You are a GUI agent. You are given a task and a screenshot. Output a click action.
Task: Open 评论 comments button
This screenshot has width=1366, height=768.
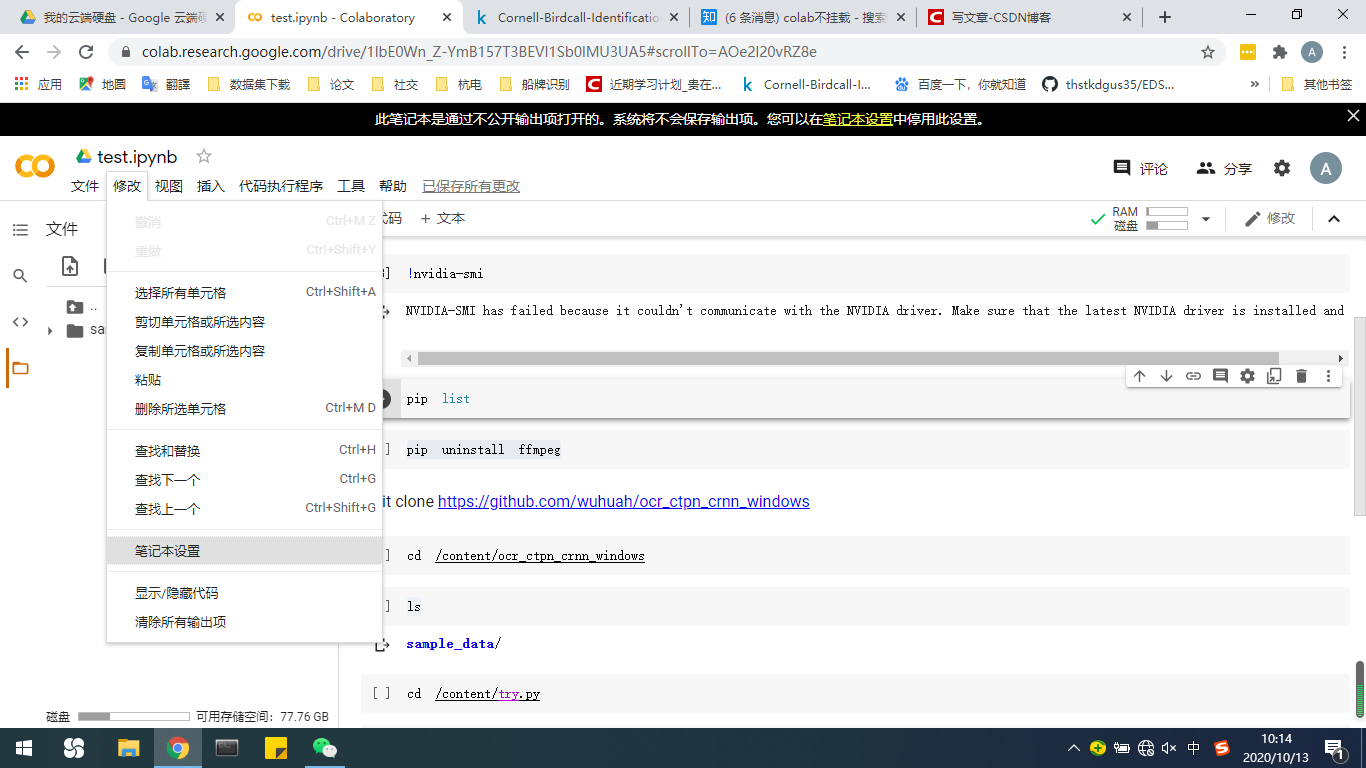pos(1141,168)
